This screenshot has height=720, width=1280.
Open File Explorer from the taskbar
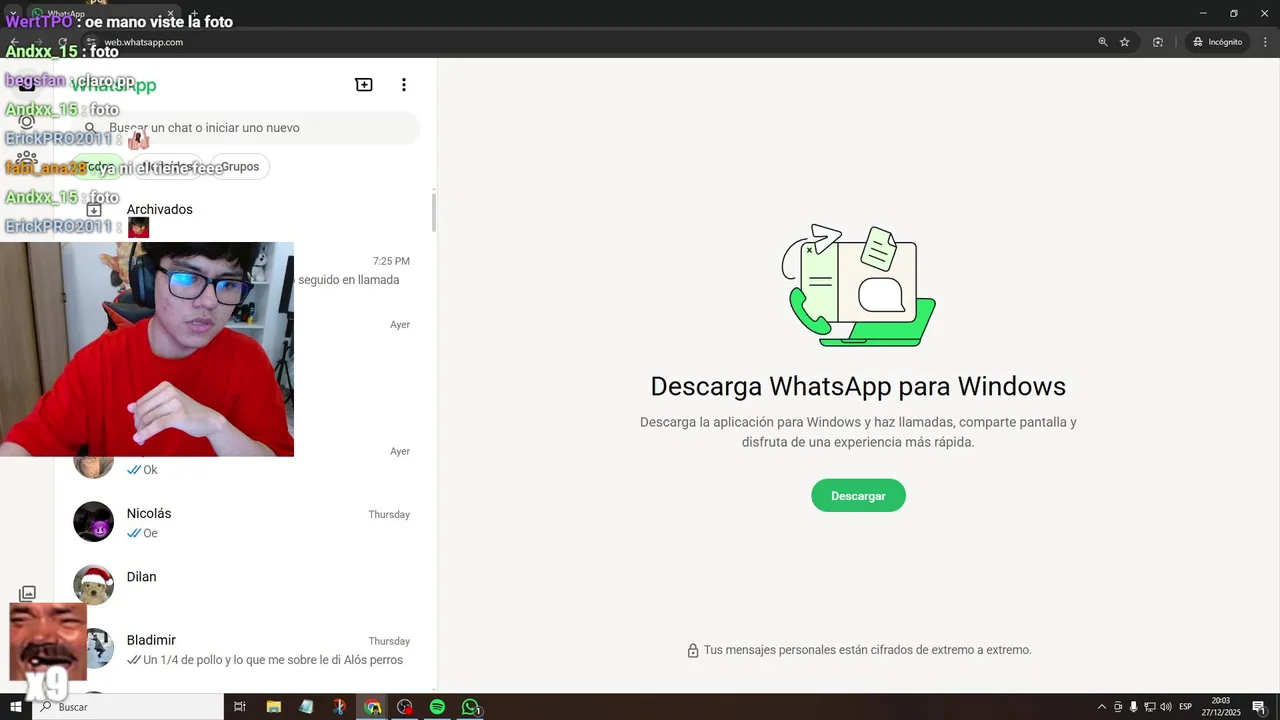pyautogui.click(x=273, y=707)
